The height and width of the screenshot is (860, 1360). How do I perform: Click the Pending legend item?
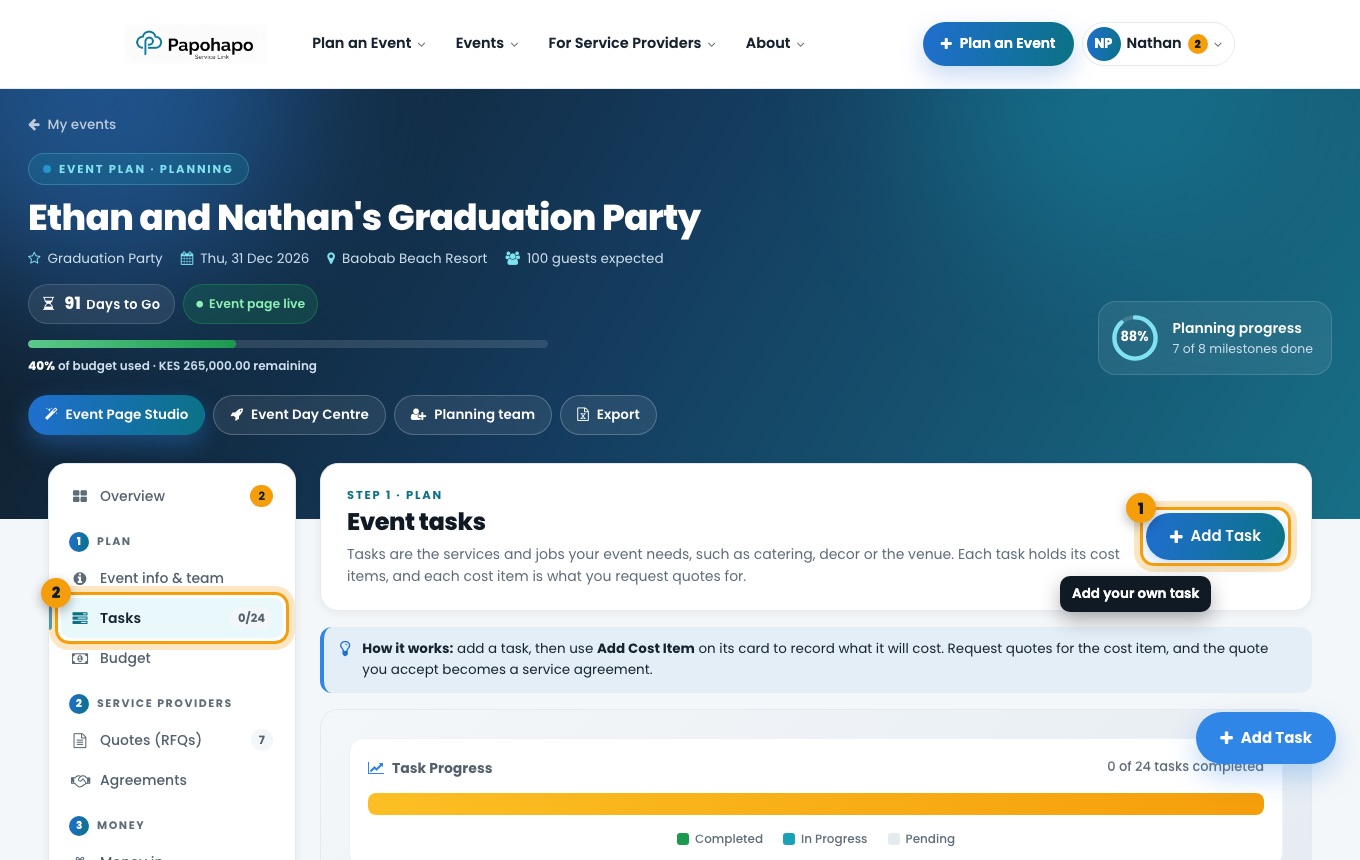(921, 839)
